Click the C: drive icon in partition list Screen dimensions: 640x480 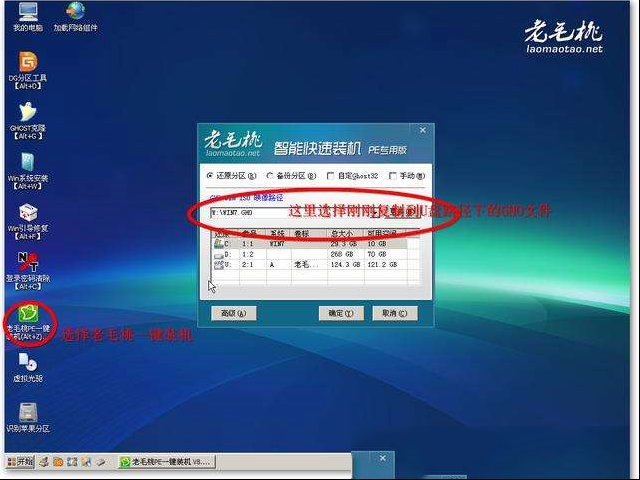tap(219, 244)
